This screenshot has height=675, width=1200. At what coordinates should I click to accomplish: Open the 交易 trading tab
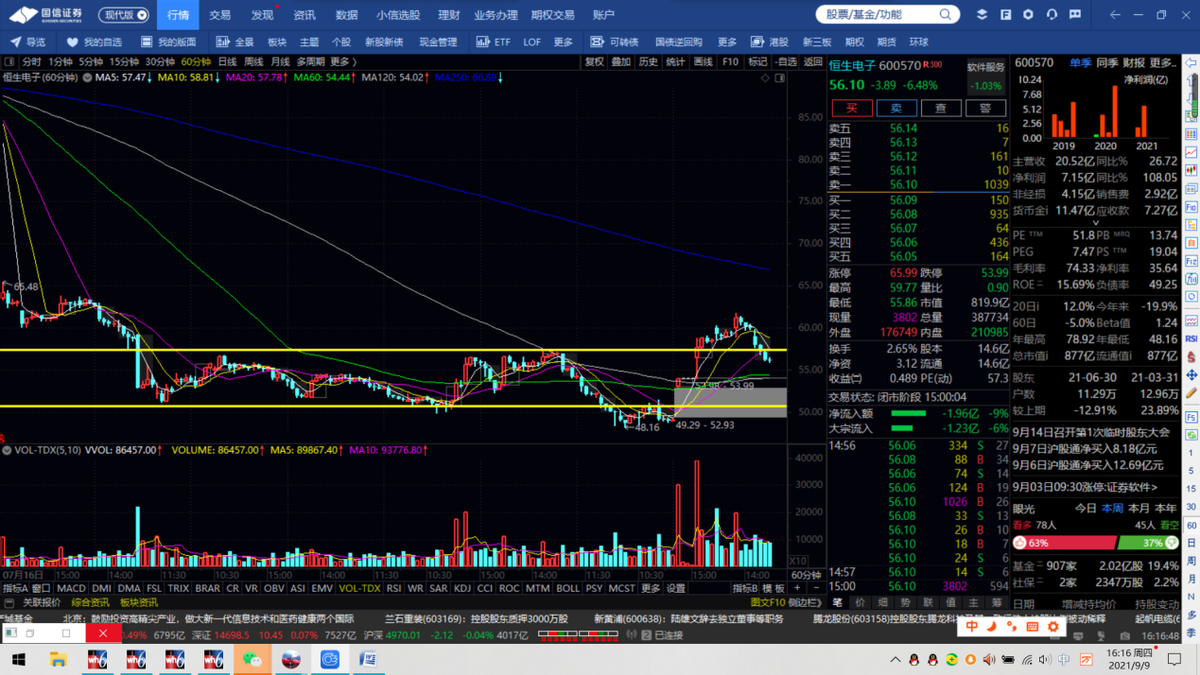pyautogui.click(x=220, y=15)
